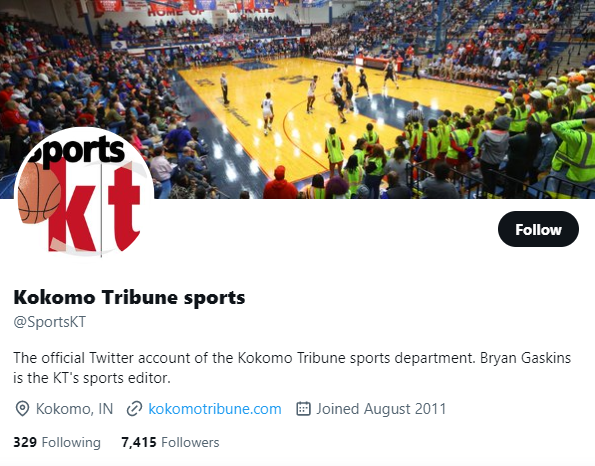Click the Follow button
The width and height of the screenshot is (595, 466).
[x=538, y=229]
